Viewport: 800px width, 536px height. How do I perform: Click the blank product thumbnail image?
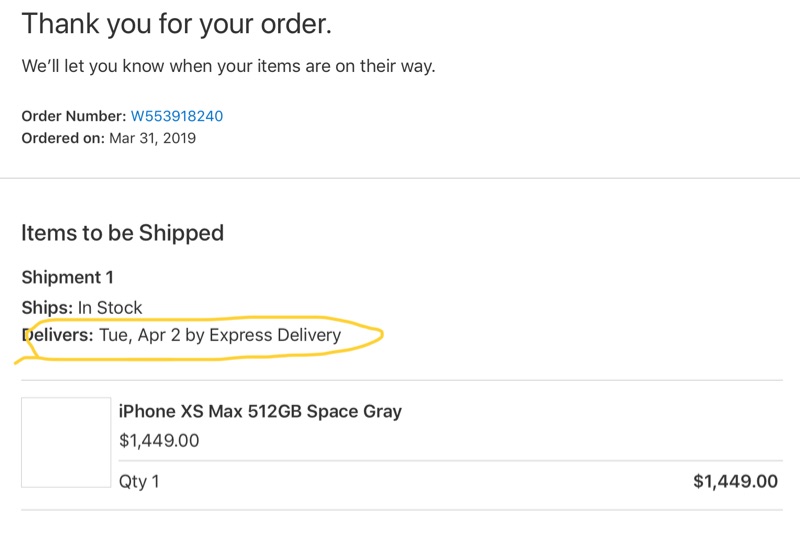point(66,442)
